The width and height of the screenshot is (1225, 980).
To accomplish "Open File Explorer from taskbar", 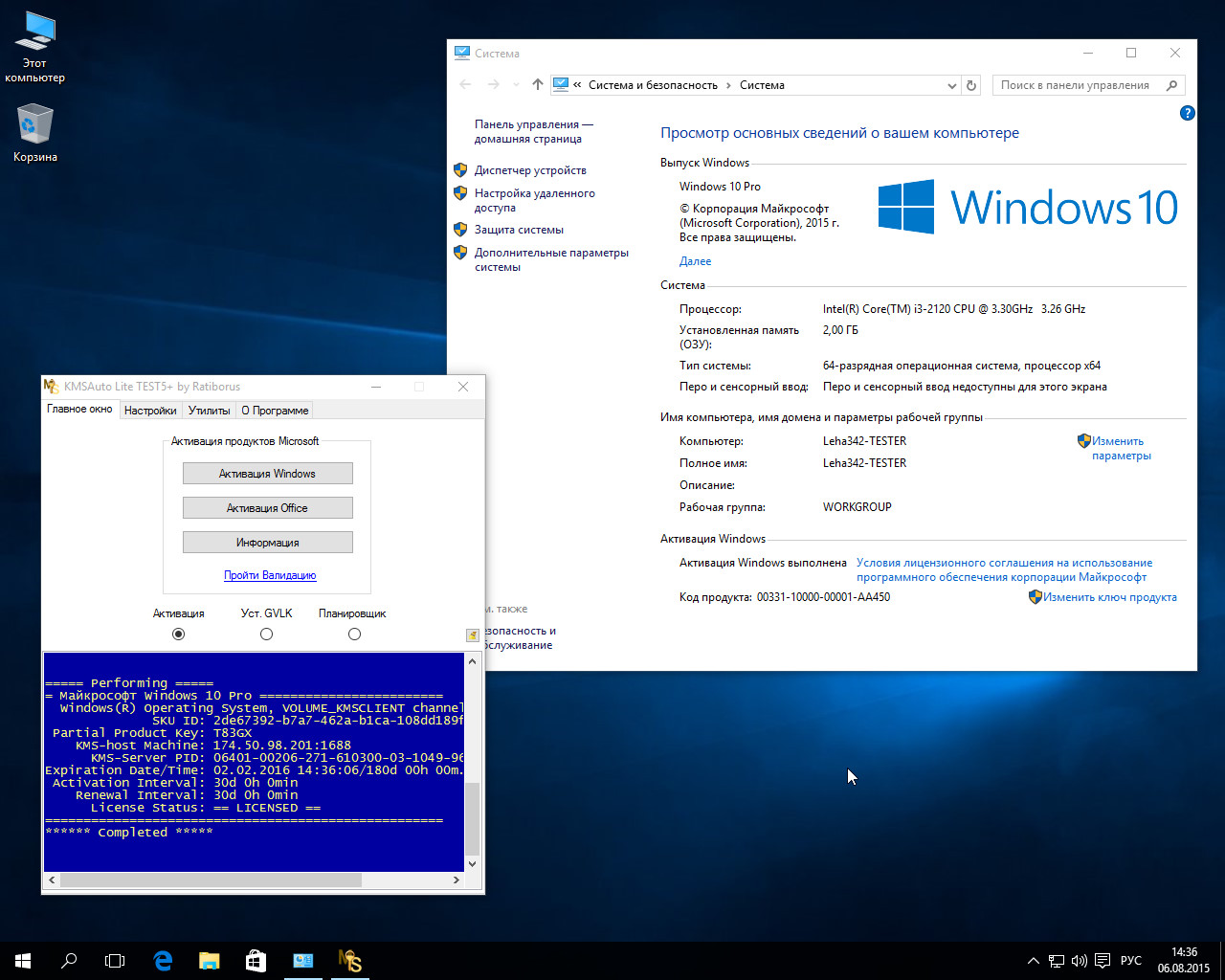I will point(209,961).
